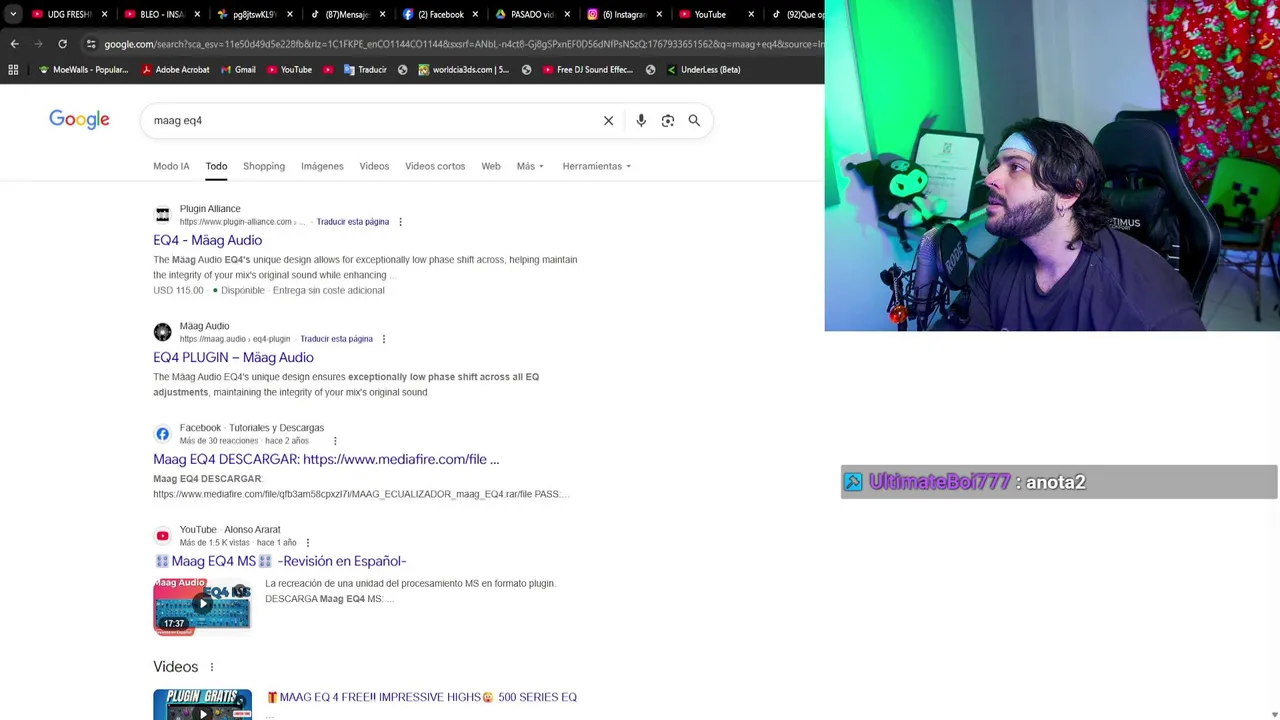Open options menu for Facebook result
This screenshot has width=1280, height=720.
[335, 441]
